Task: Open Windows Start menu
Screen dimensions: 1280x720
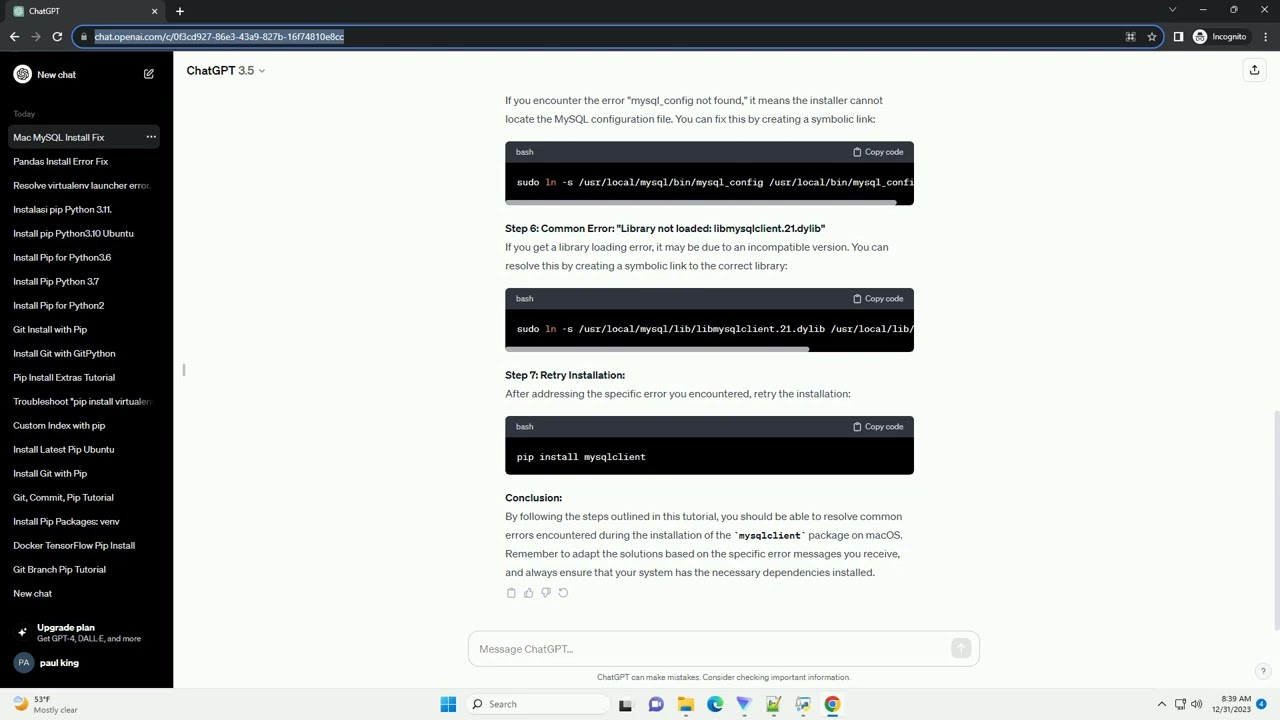Action: 448,704
